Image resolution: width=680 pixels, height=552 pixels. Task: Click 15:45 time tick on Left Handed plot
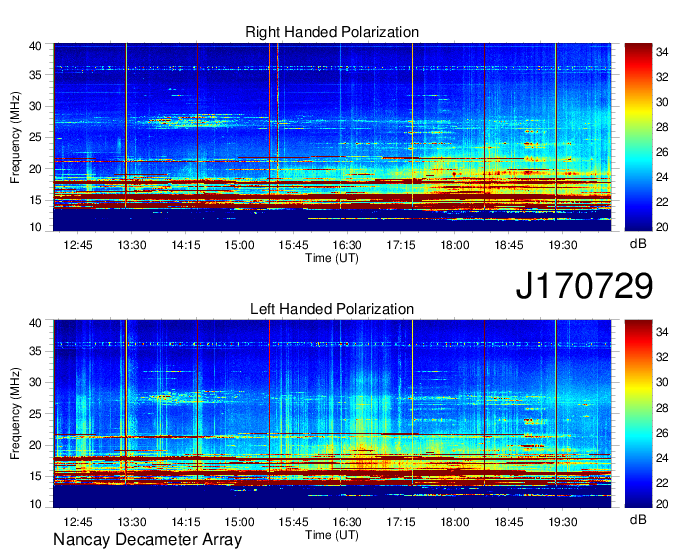(293, 522)
